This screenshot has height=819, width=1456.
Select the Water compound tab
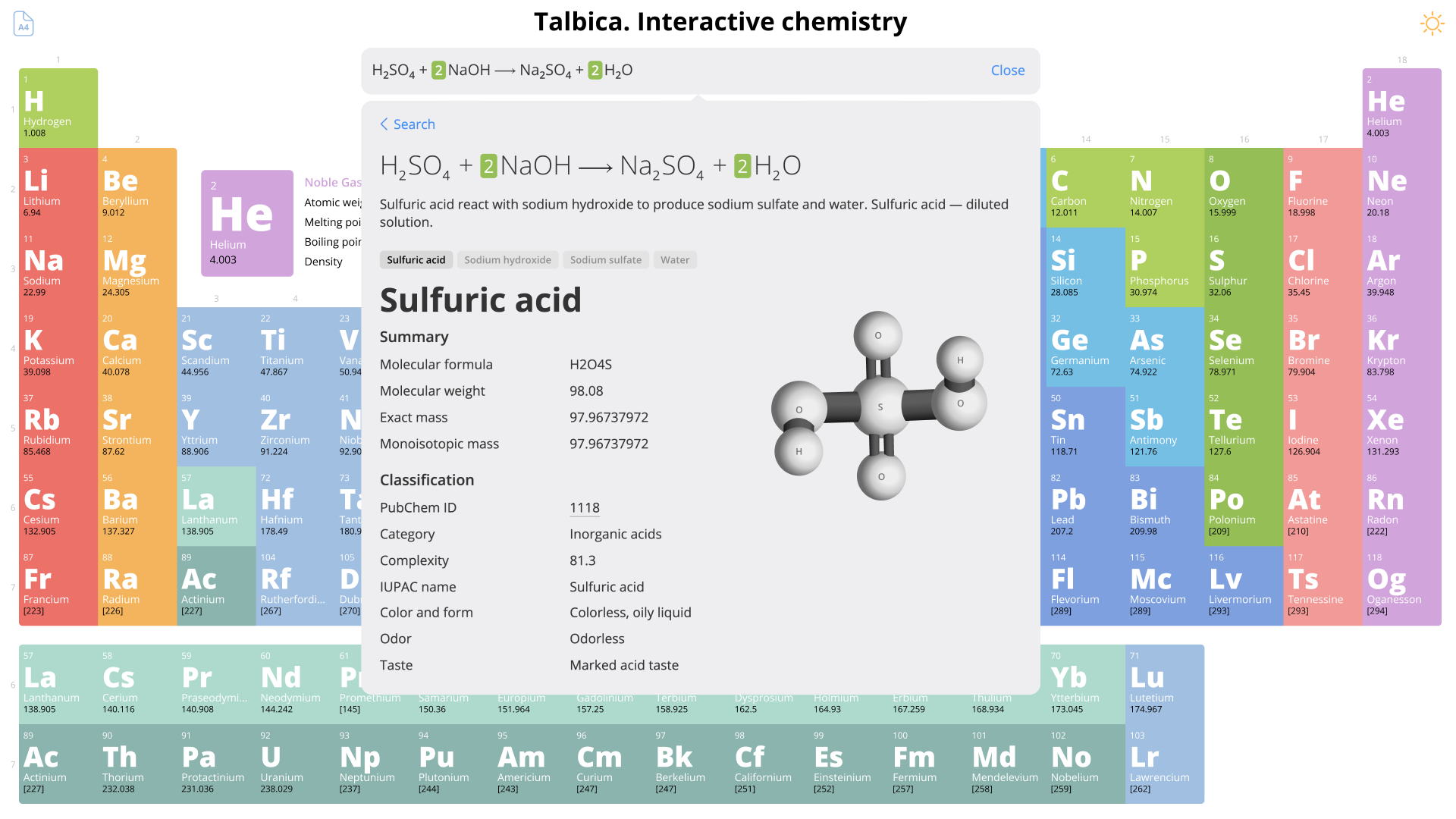[x=674, y=260]
